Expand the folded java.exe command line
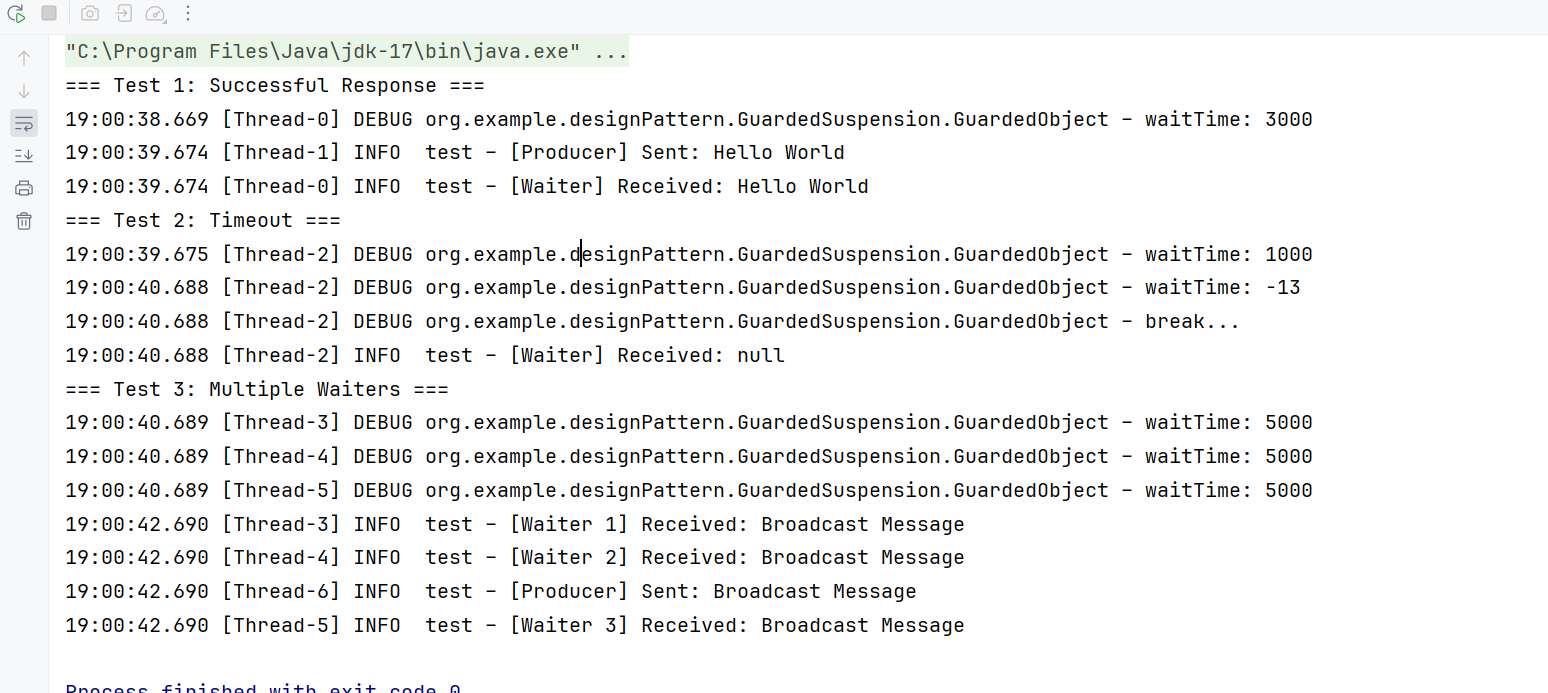1548x693 pixels. (x=347, y=52)
